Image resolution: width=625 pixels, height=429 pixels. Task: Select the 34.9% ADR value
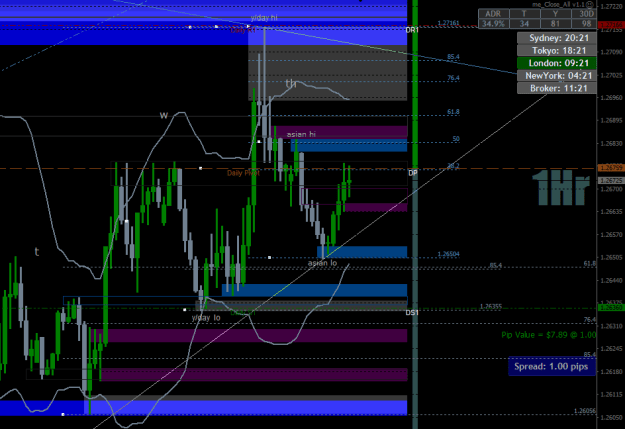[x=493, y=24]
